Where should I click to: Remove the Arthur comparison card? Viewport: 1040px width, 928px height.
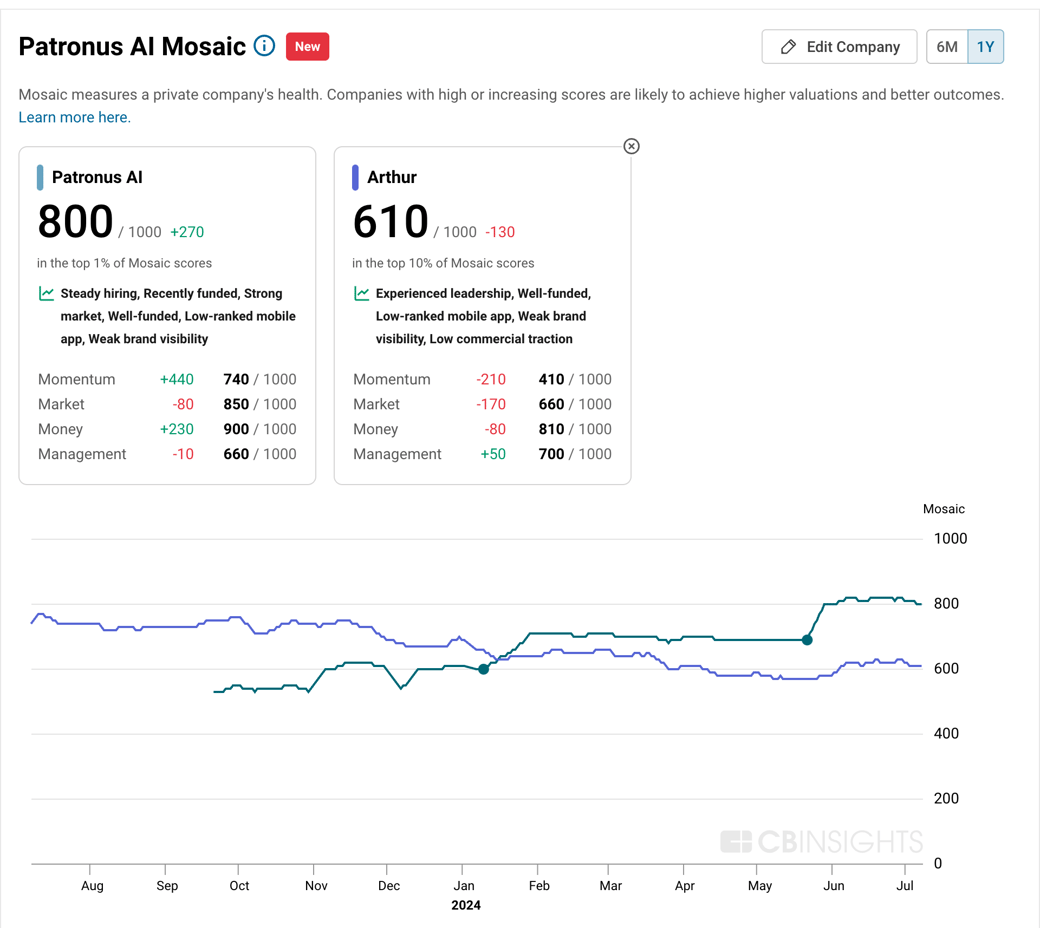[x=631, y=146]
